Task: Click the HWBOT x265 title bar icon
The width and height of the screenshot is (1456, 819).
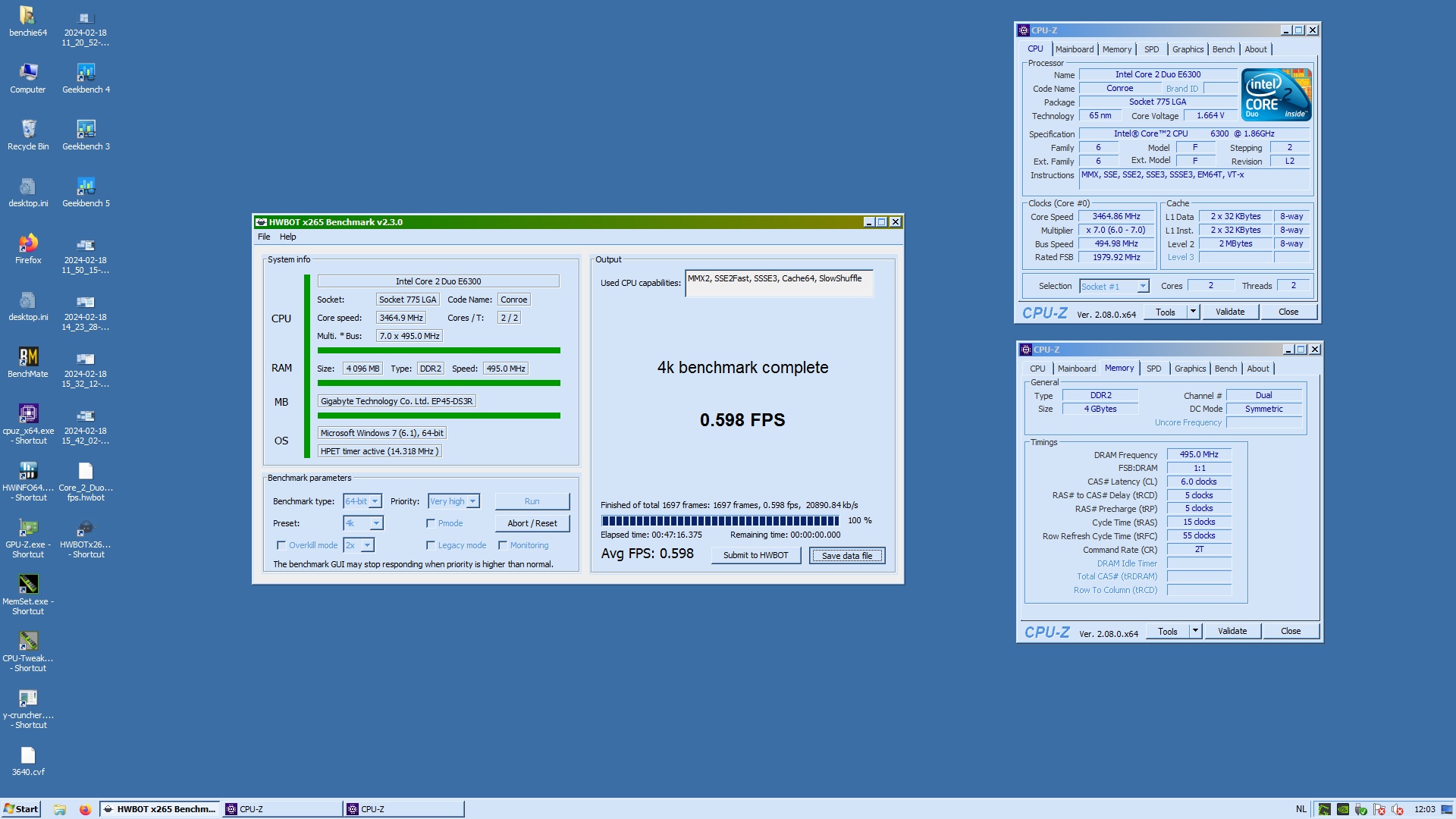Action: pyautogui.click(x=262, y=222)
